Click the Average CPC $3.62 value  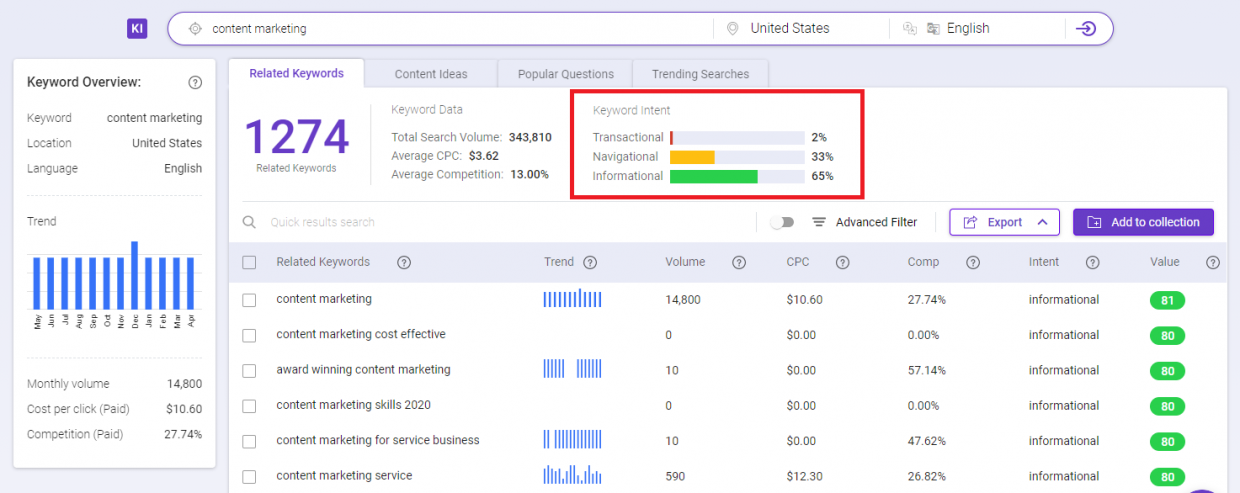484,156
